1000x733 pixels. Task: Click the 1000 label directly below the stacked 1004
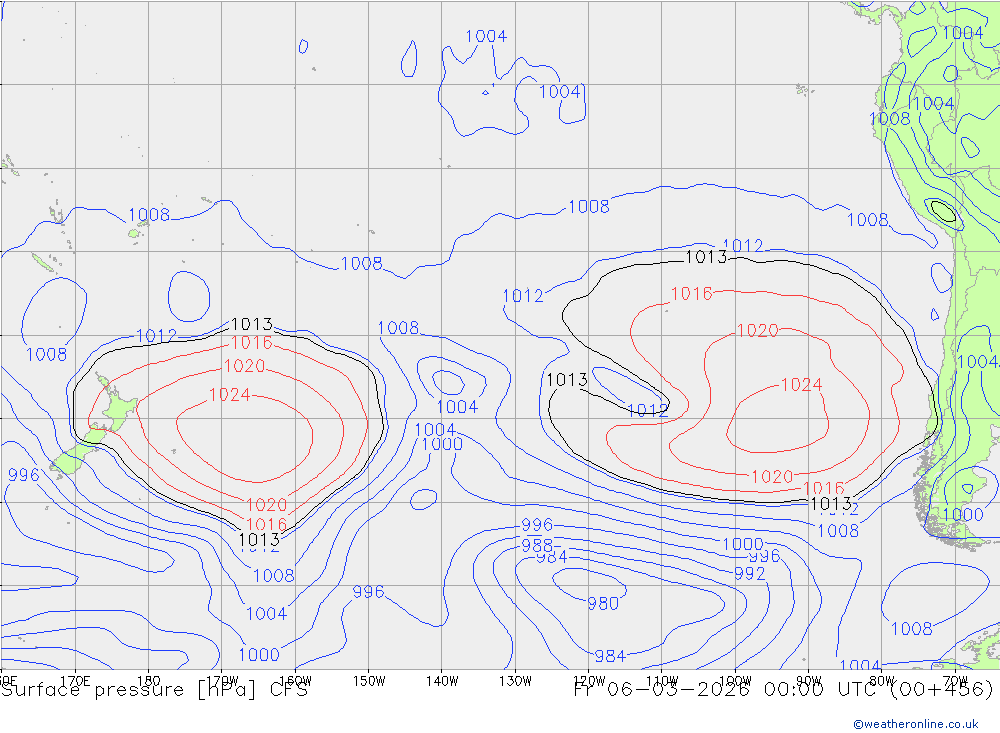442,444
